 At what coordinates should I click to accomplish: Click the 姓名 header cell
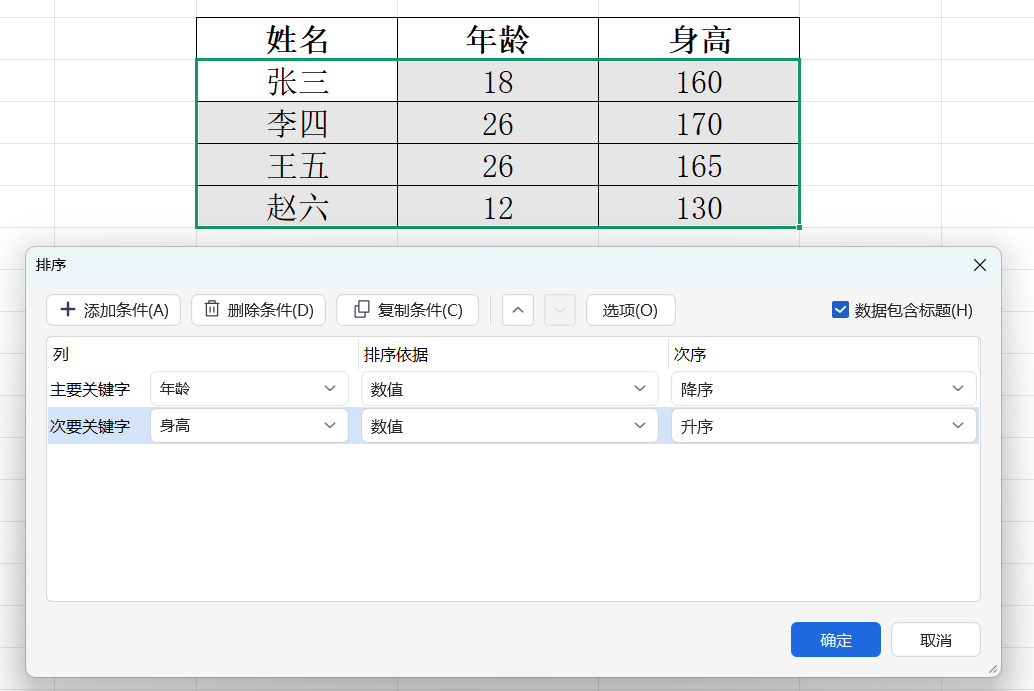point(297,39)
